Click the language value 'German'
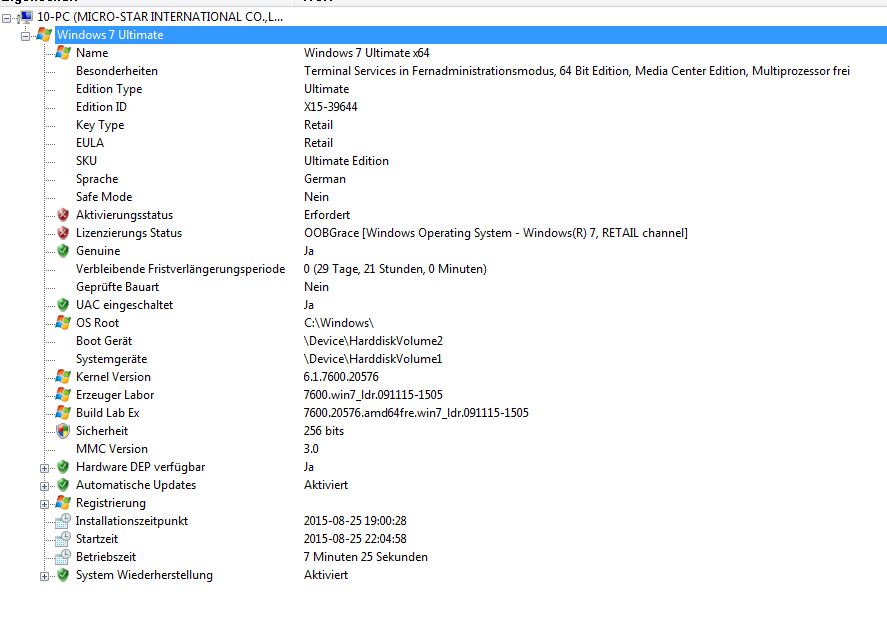 coord(325,179)
